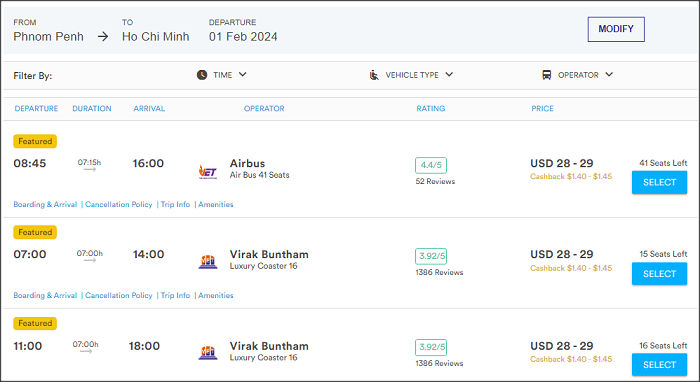This screenshot has width=700, height=382.
Task: Open Boarding & Arrival for 07:00 trip
Action: click(45, 295)
